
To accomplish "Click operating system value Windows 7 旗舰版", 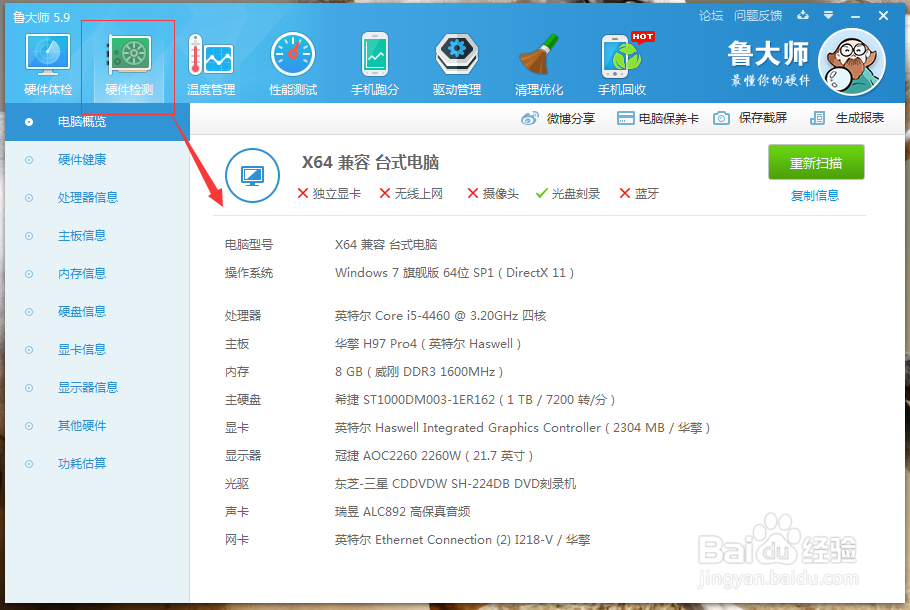I will click(454, 273).
